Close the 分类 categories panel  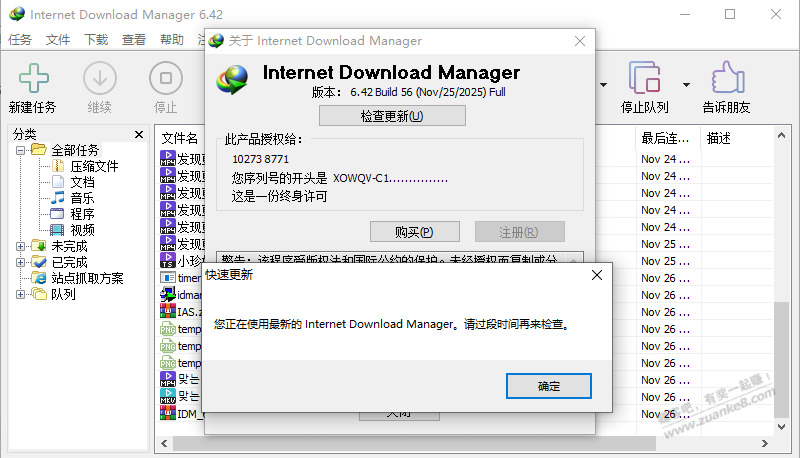click(140, 134)
